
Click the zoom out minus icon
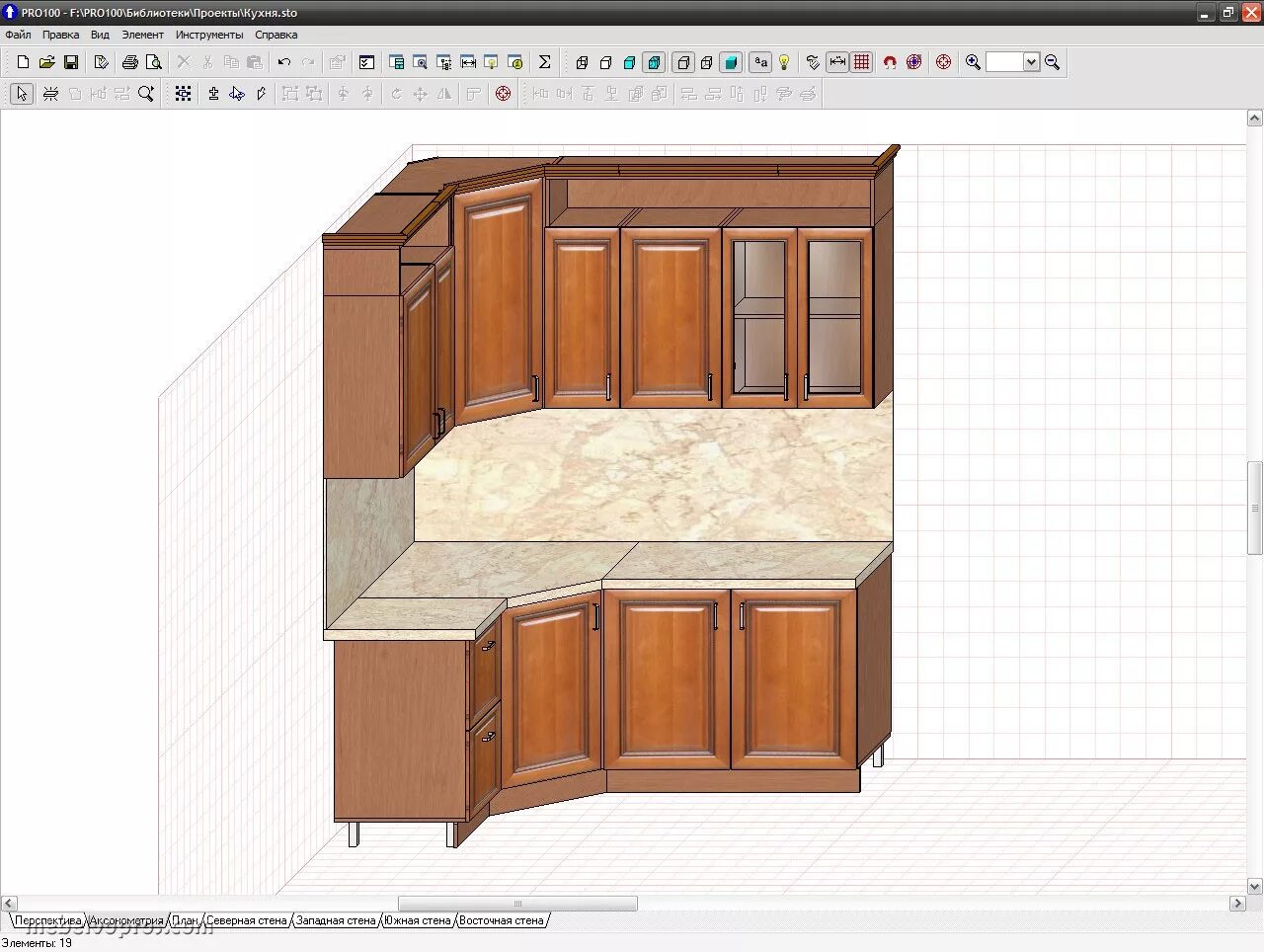tap(1052, 61)
